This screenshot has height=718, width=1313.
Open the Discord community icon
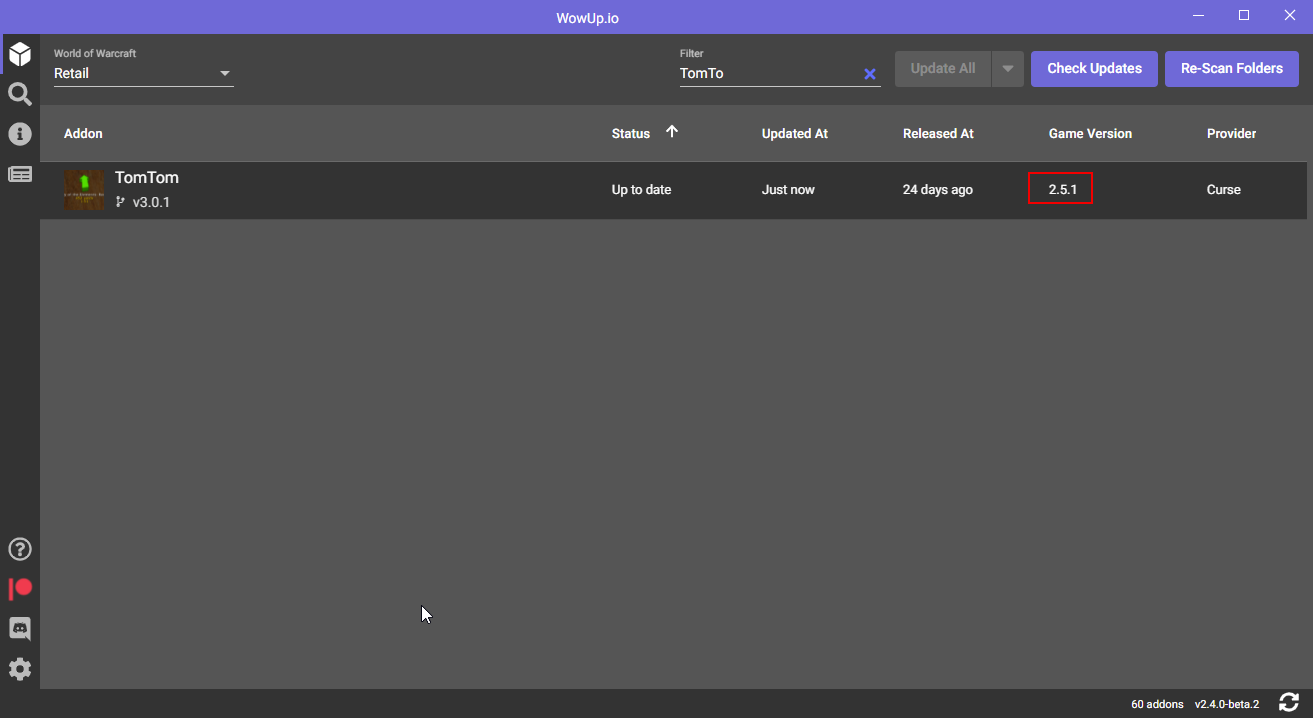point(20,628)
